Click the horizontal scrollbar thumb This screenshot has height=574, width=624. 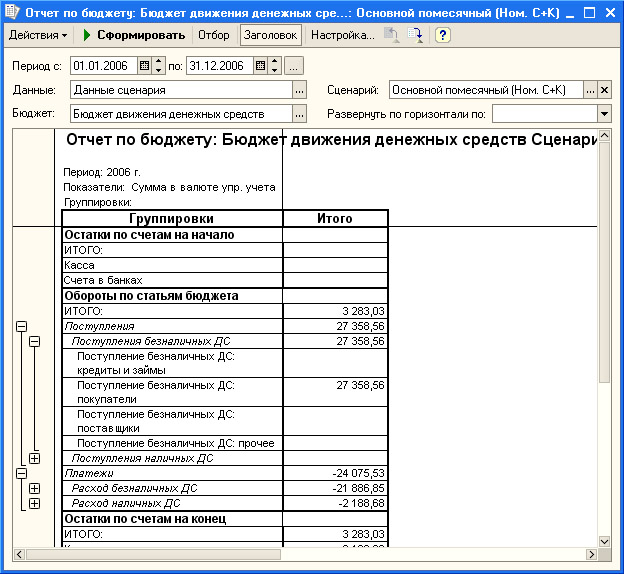tap(153, 554)
